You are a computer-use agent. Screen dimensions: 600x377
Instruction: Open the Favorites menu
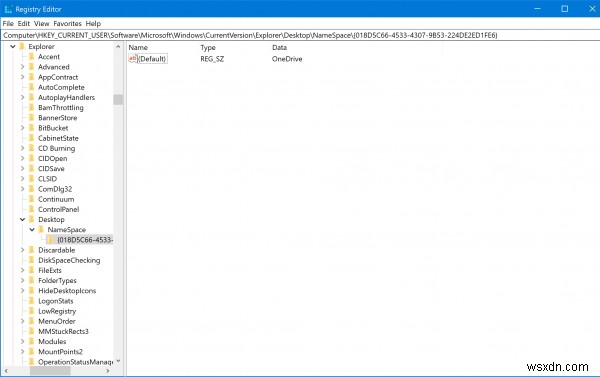[x=67, y=23]
